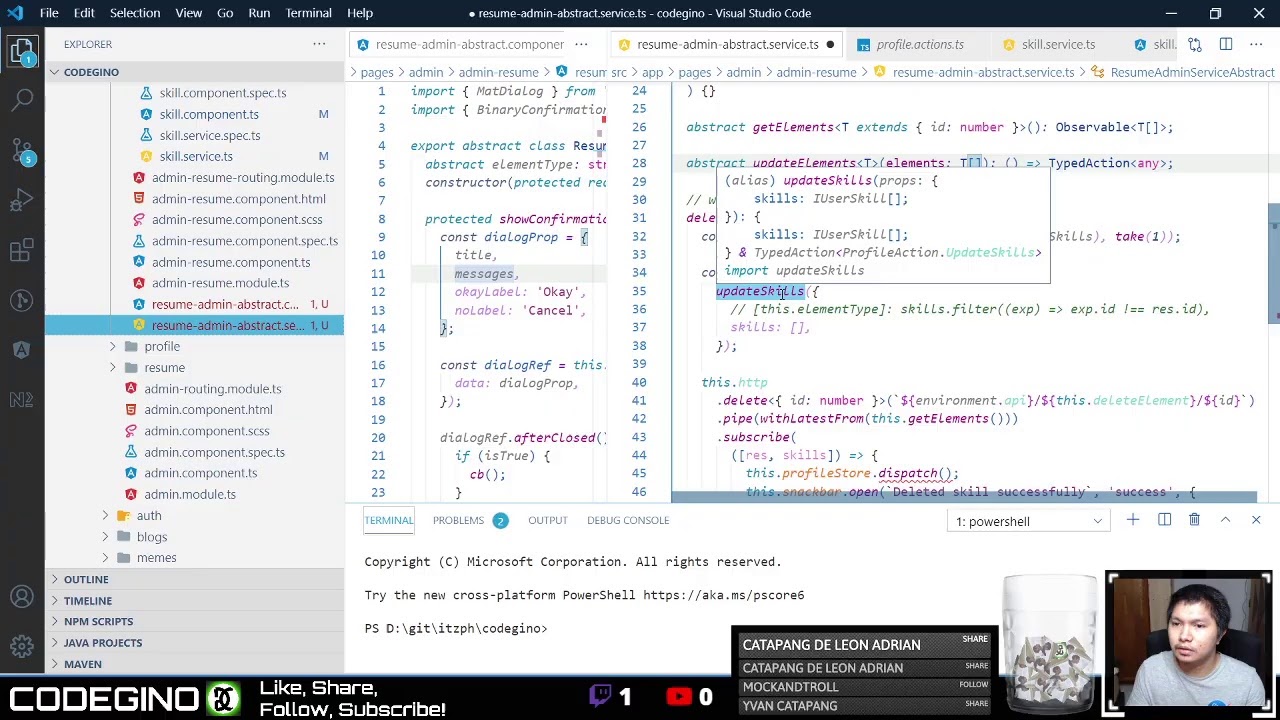Open left editor group more actions ellipsis
1280x720 pixels.
click(581, 44)
